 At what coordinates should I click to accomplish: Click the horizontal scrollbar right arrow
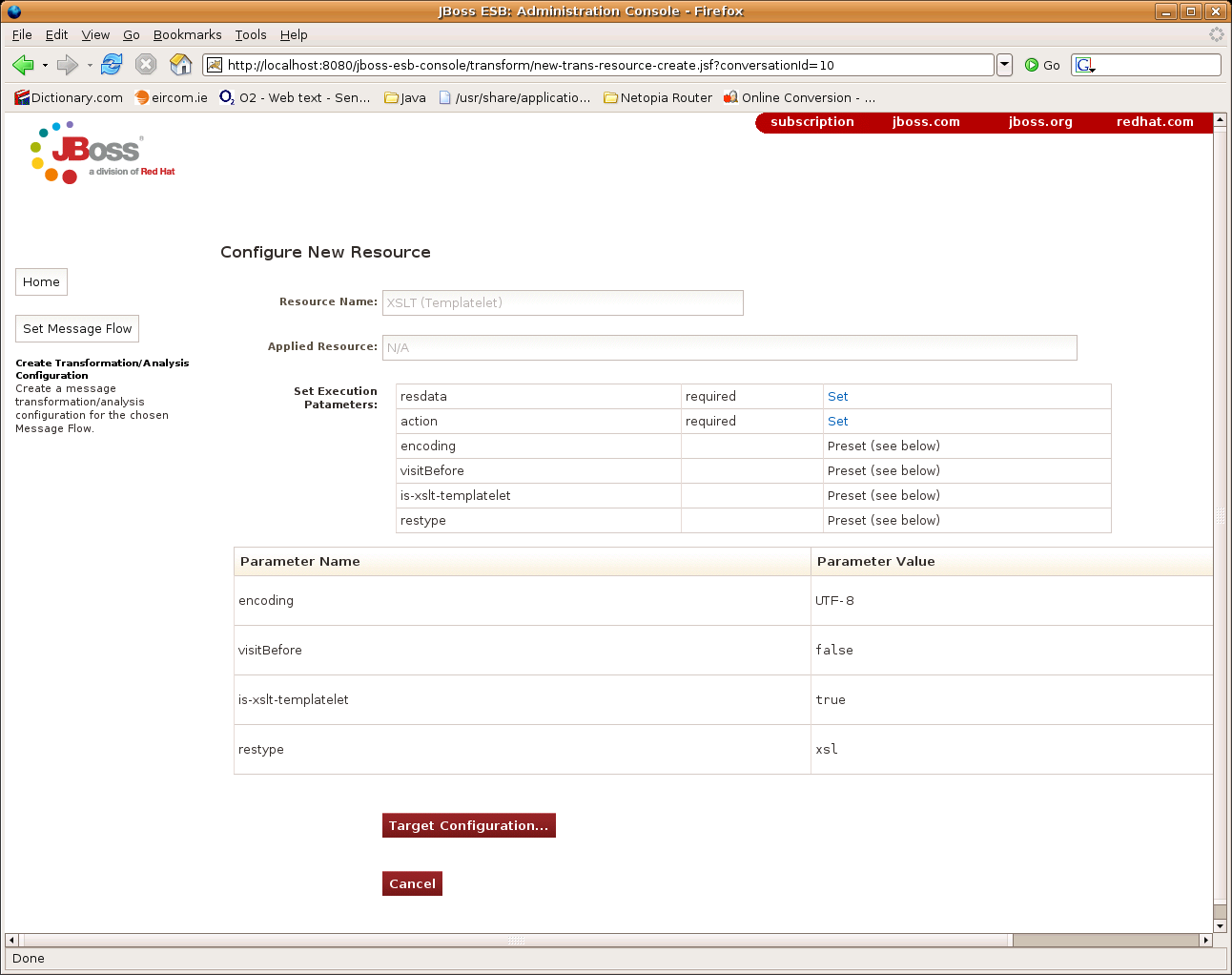click(1206, 940)
